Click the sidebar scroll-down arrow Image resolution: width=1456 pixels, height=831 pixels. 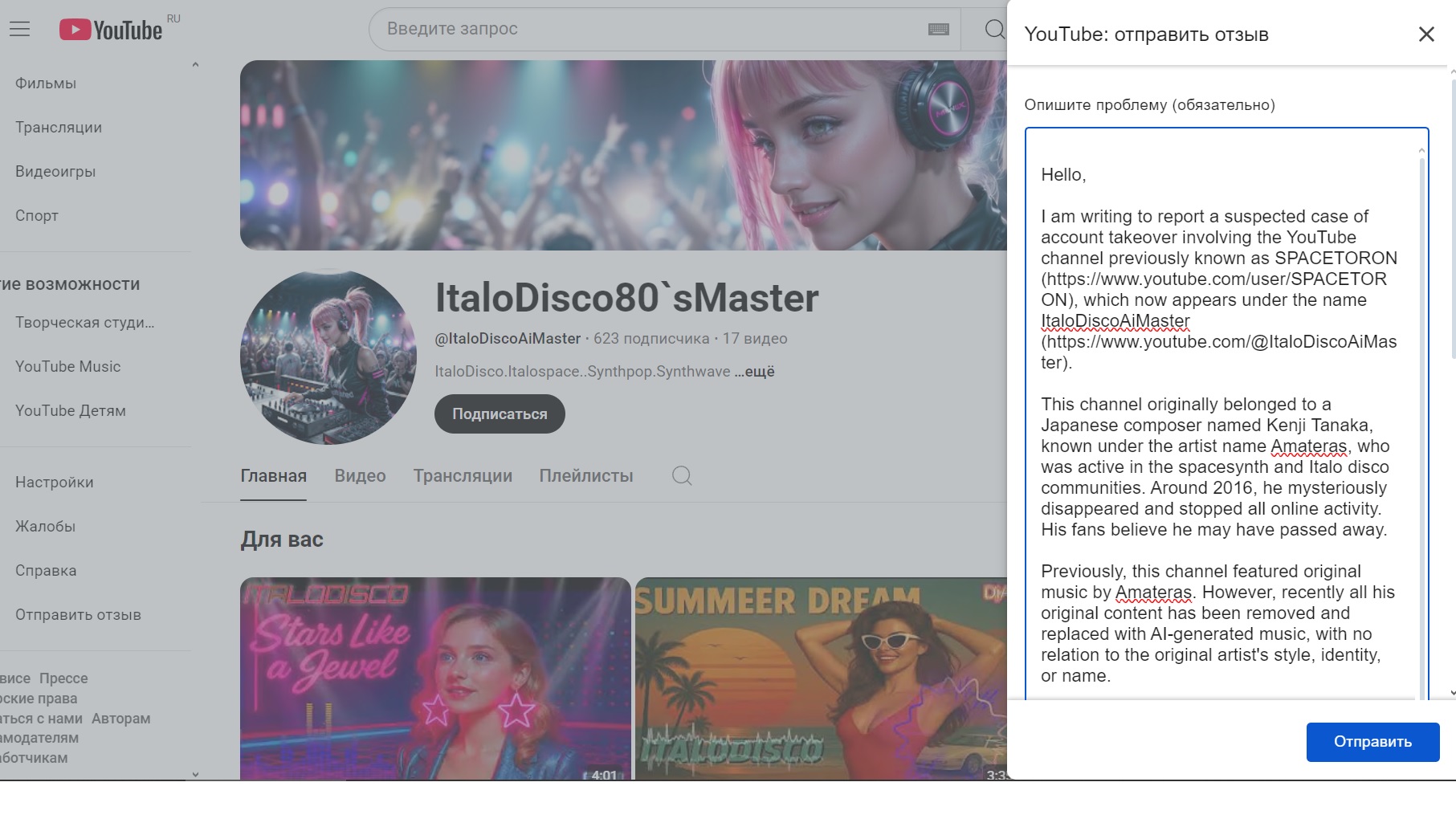[x=195, y=775]
